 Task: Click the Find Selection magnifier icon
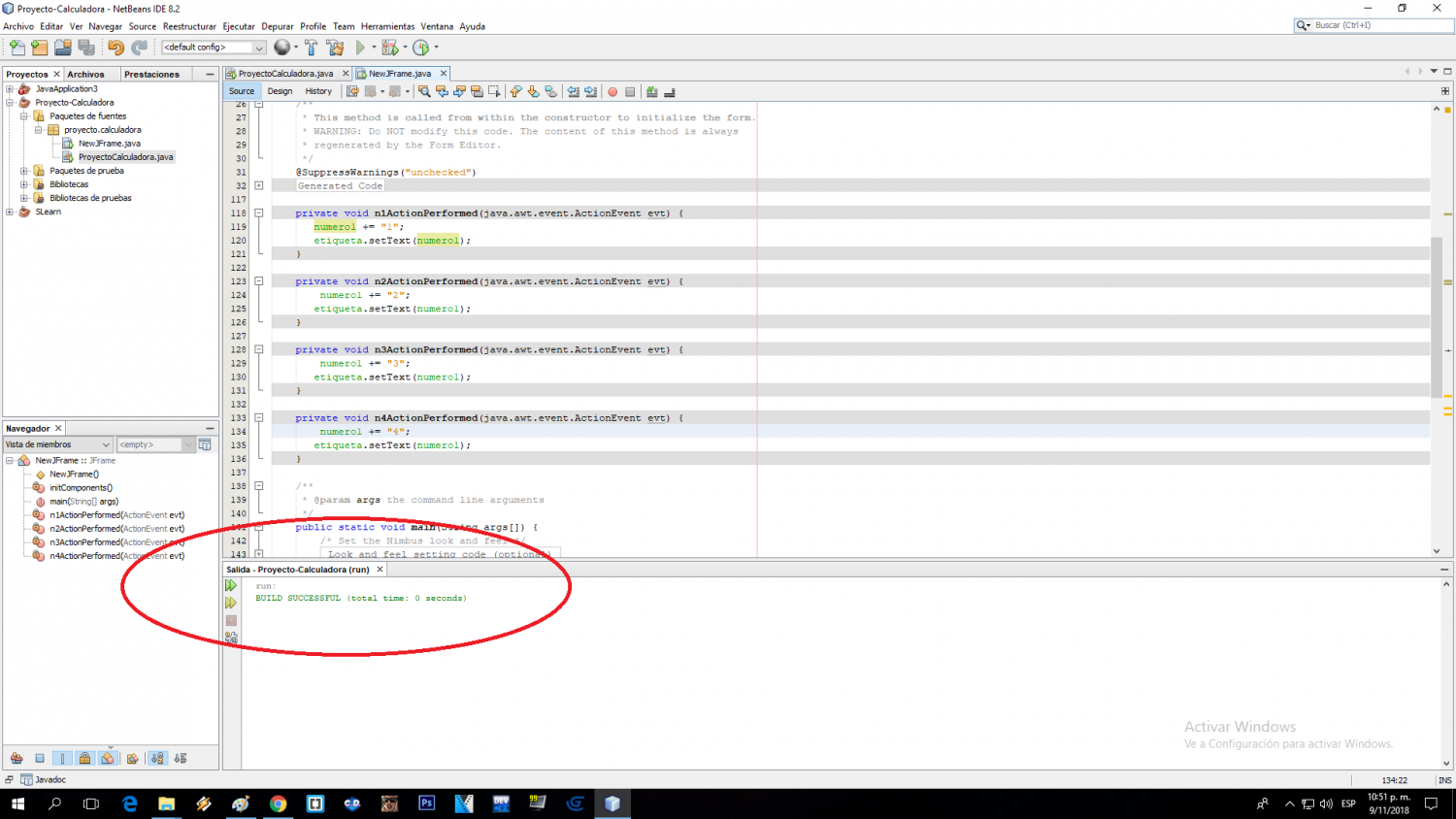424,91
